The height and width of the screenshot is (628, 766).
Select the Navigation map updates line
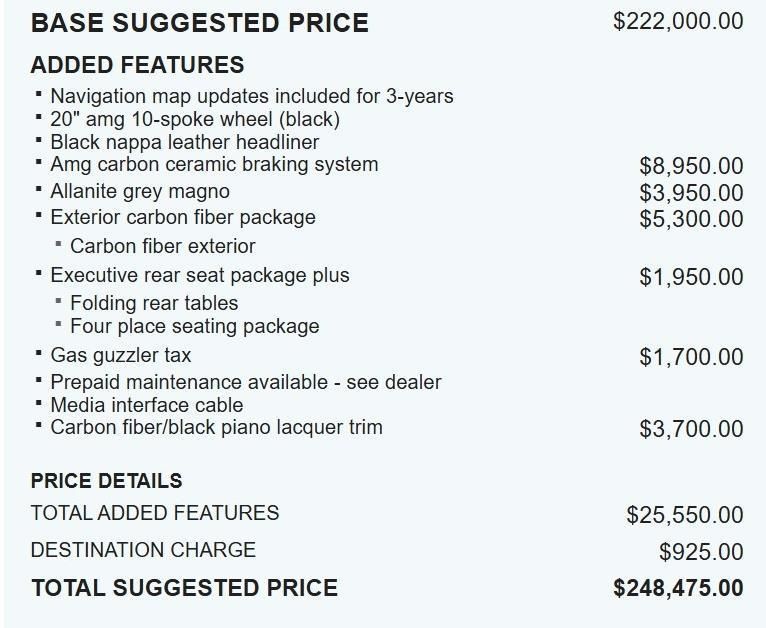click(251, 97)
